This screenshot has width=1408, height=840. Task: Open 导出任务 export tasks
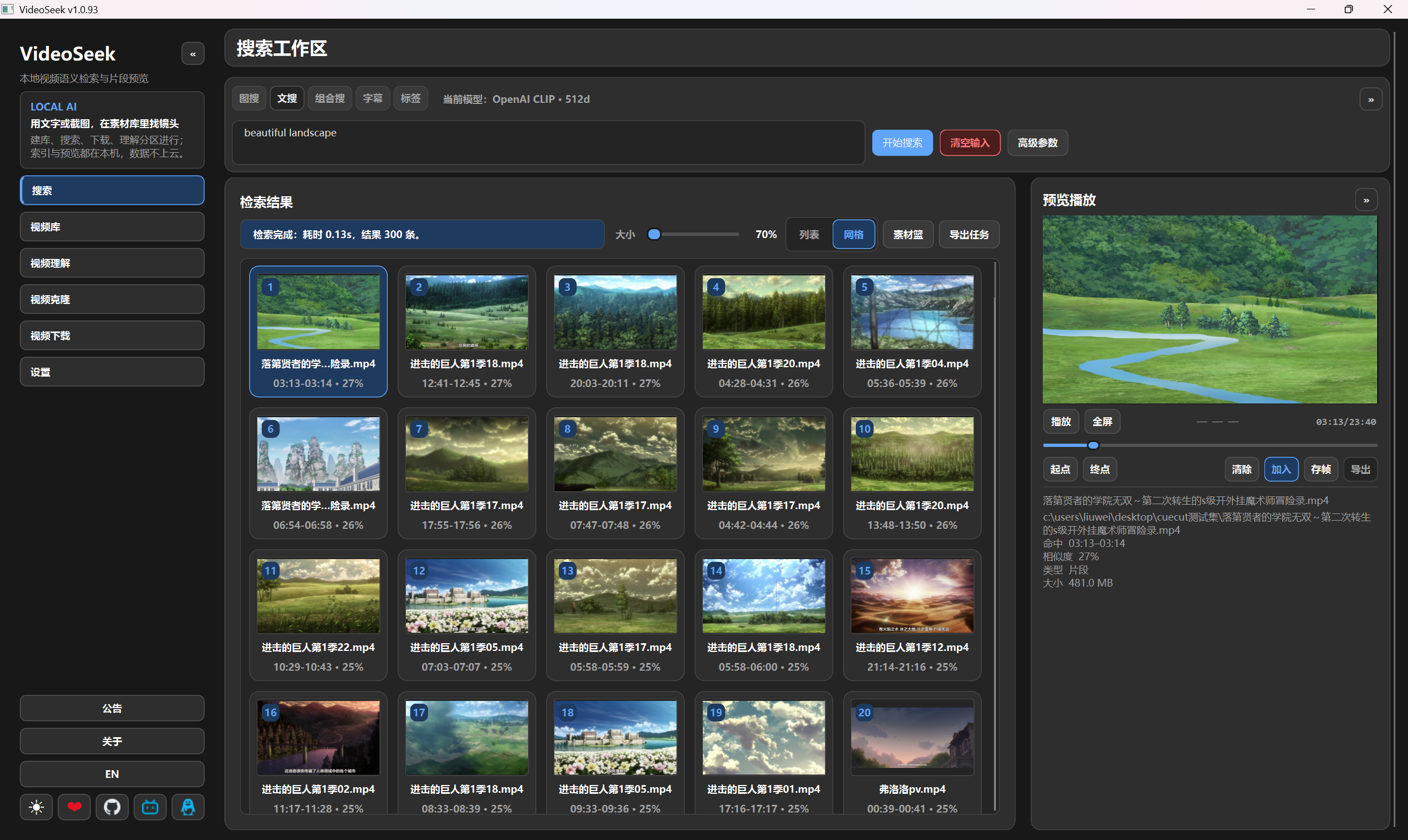969,234
